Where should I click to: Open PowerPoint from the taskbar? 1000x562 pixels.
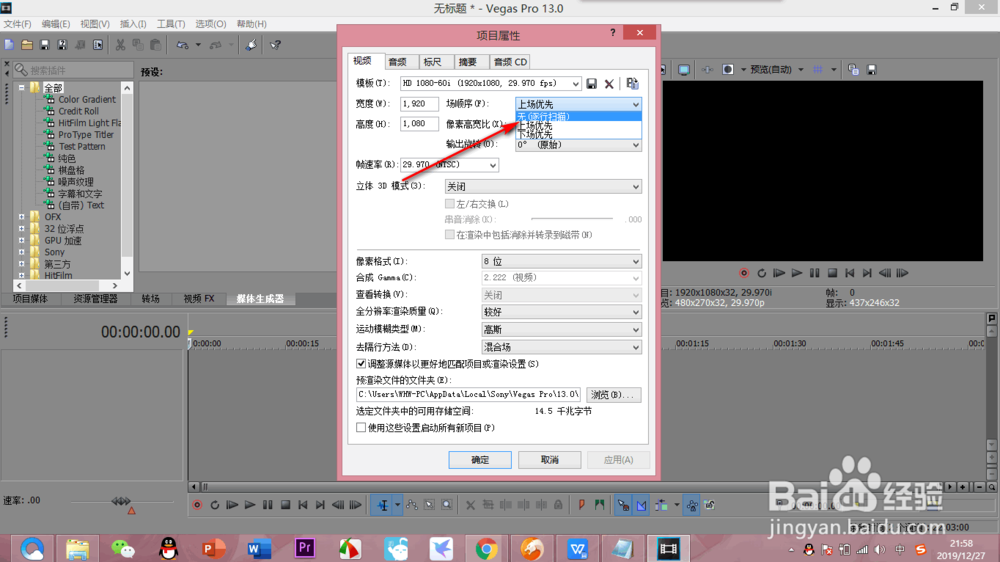tap(214, 549)
